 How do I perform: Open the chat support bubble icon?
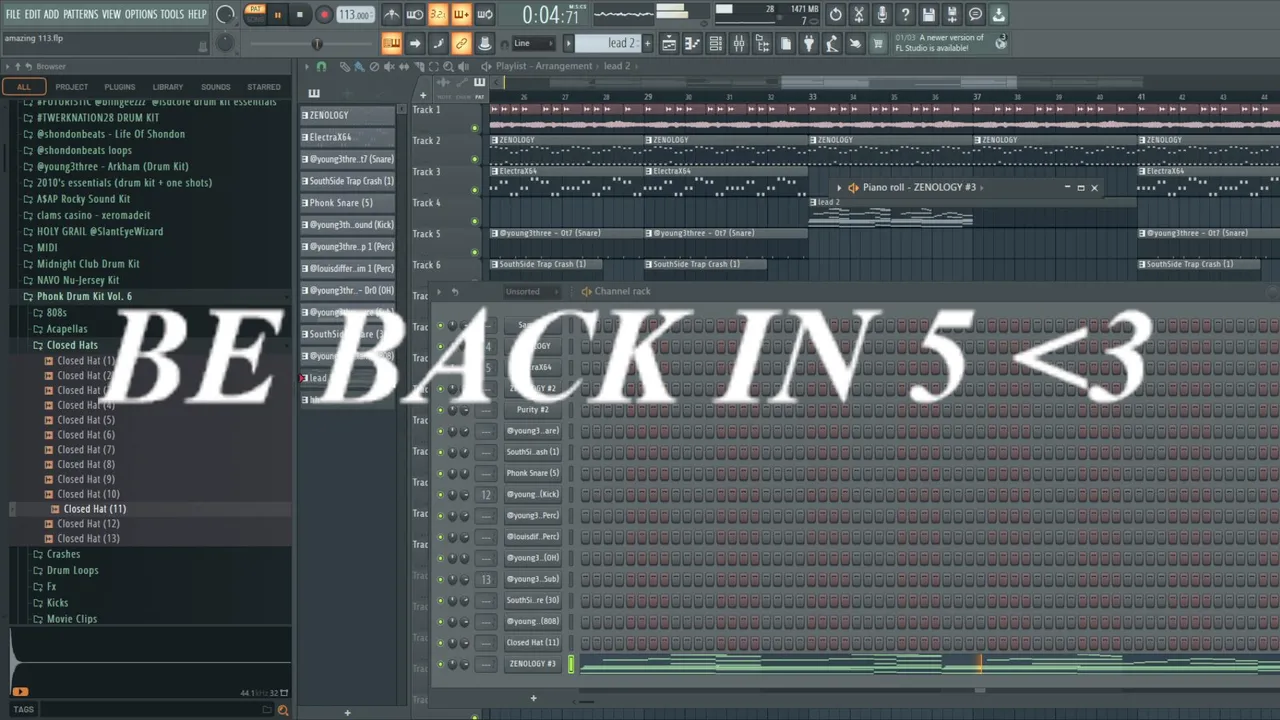[x=975, y=15]
